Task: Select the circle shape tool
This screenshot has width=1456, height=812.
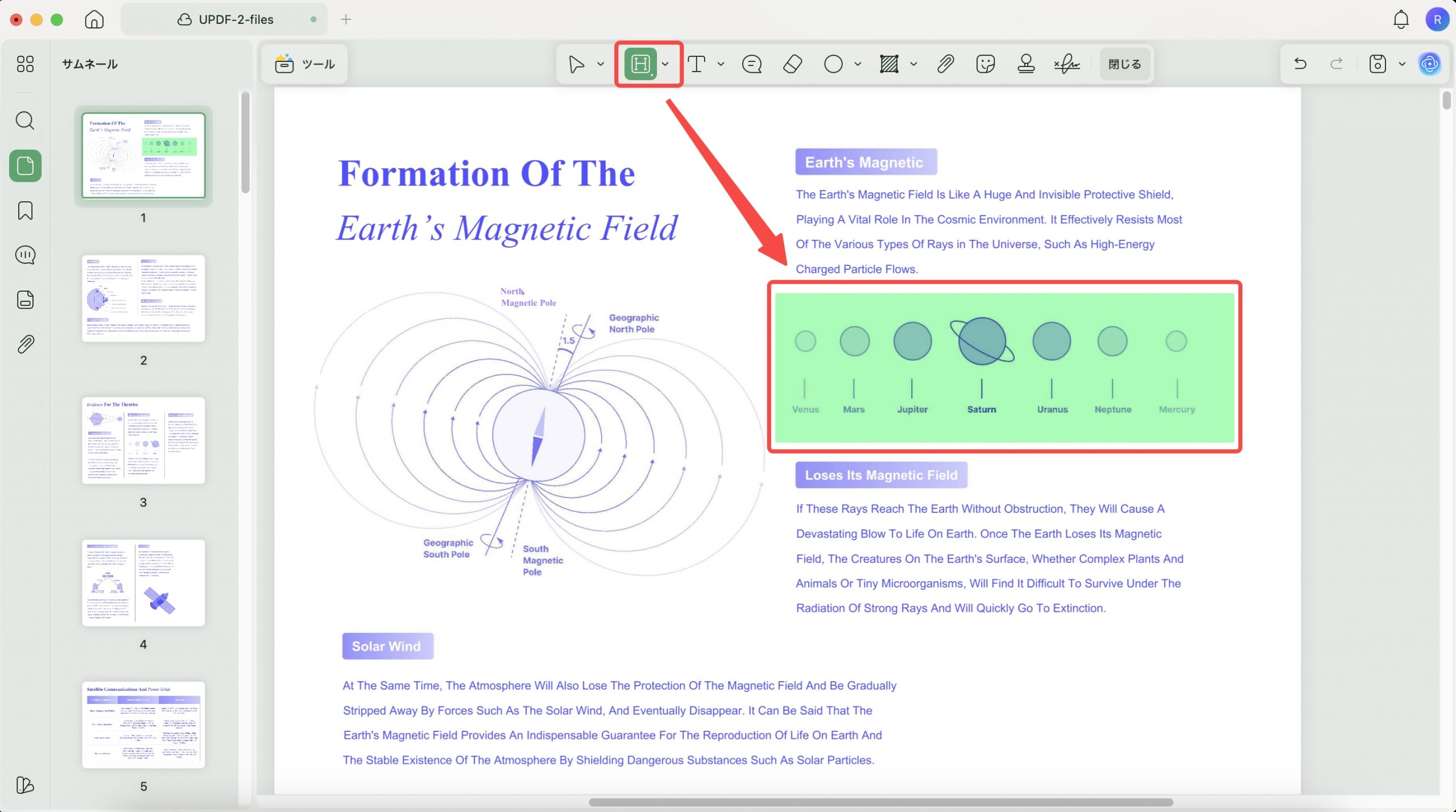Action: pyautogui.click(x=833, y=64)
